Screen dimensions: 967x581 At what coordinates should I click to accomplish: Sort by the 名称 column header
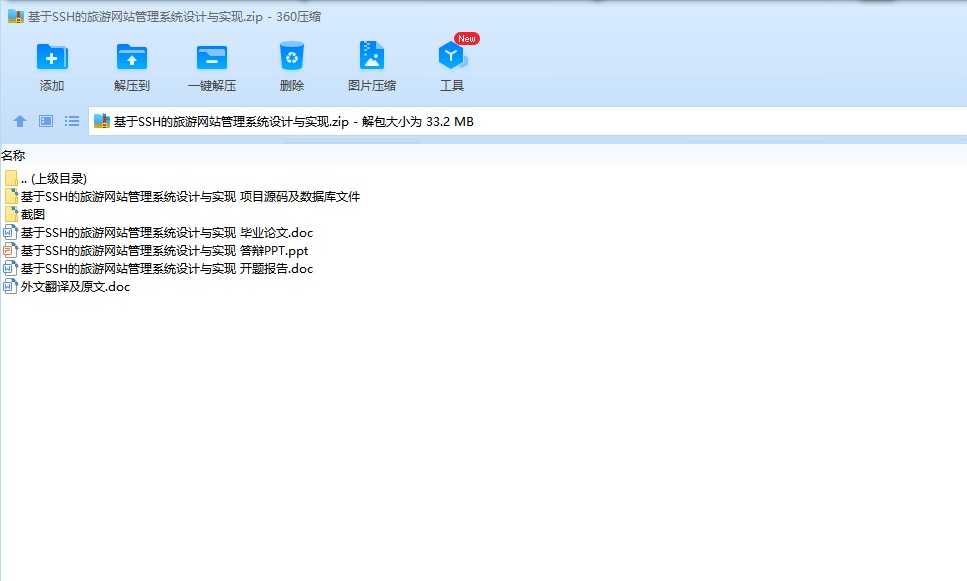tap(13, 155)
